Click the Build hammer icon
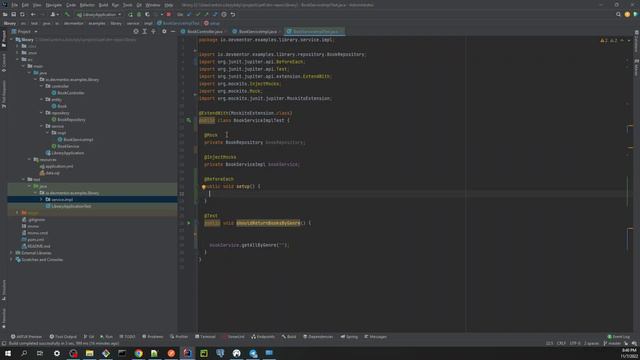This screenshot has width=640, height=360. point(67,14)
